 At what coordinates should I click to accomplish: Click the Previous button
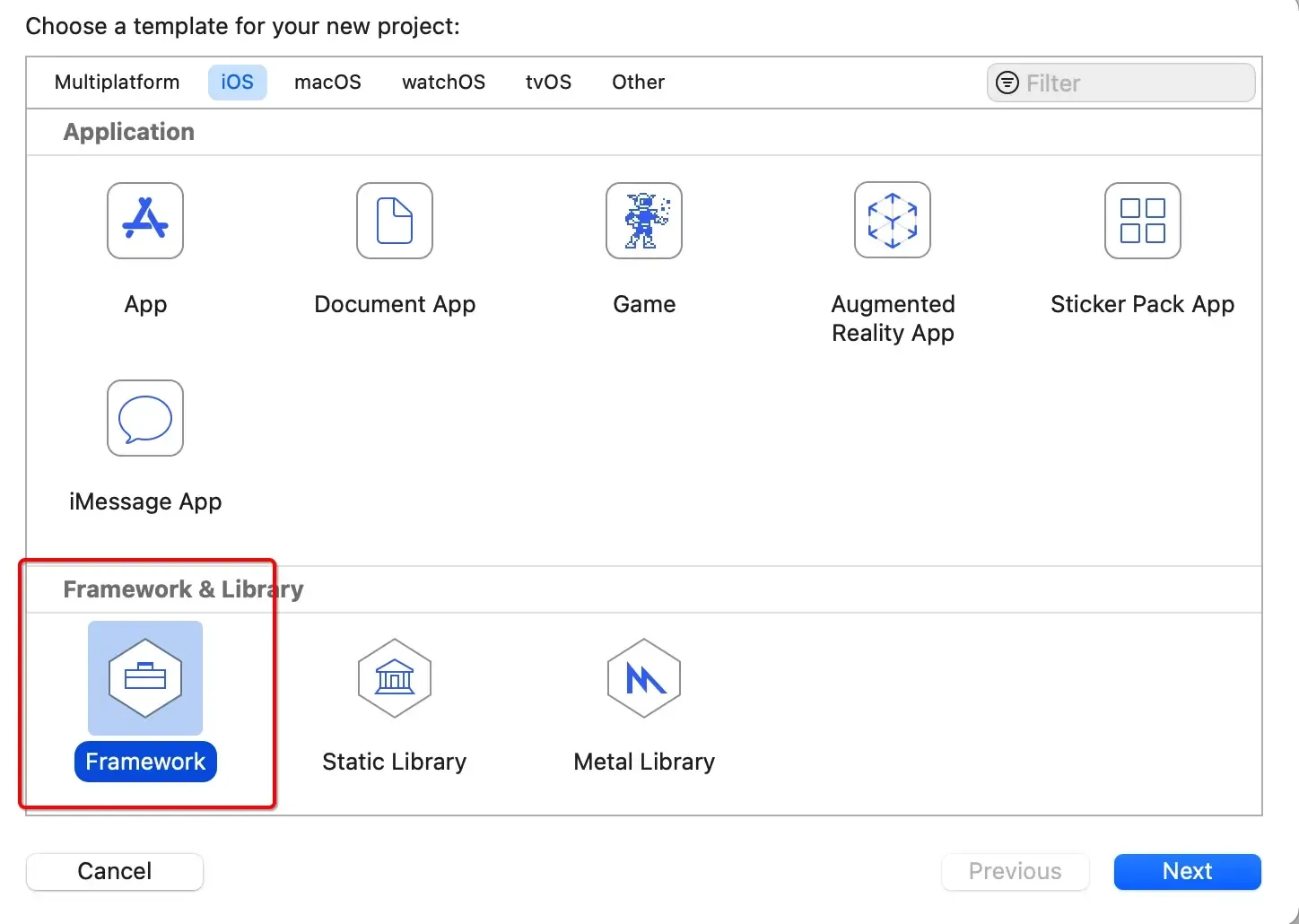click(x=1015, y=871)
